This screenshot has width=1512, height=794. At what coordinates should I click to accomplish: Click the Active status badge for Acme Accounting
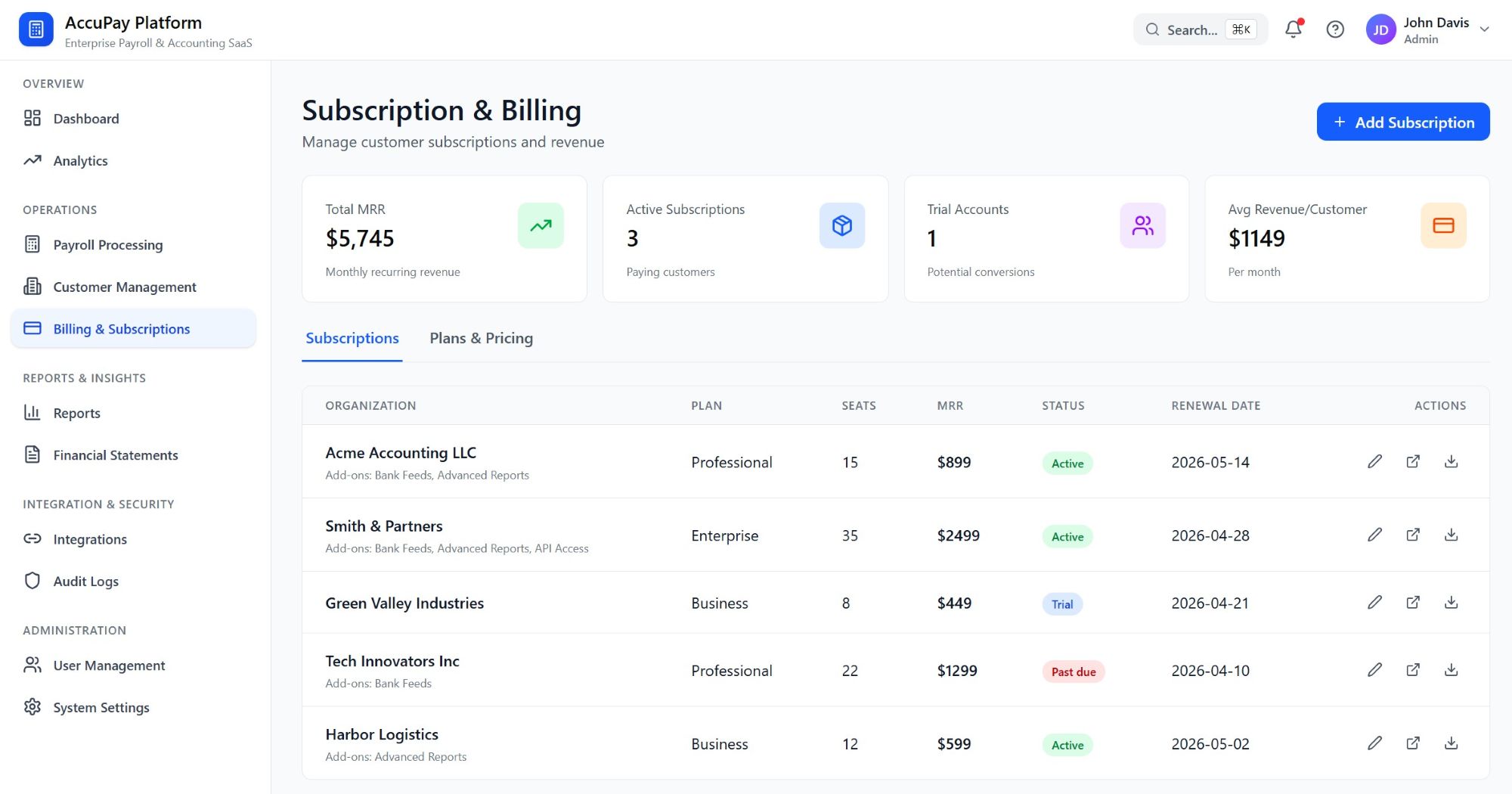[x=1067, y=463]
